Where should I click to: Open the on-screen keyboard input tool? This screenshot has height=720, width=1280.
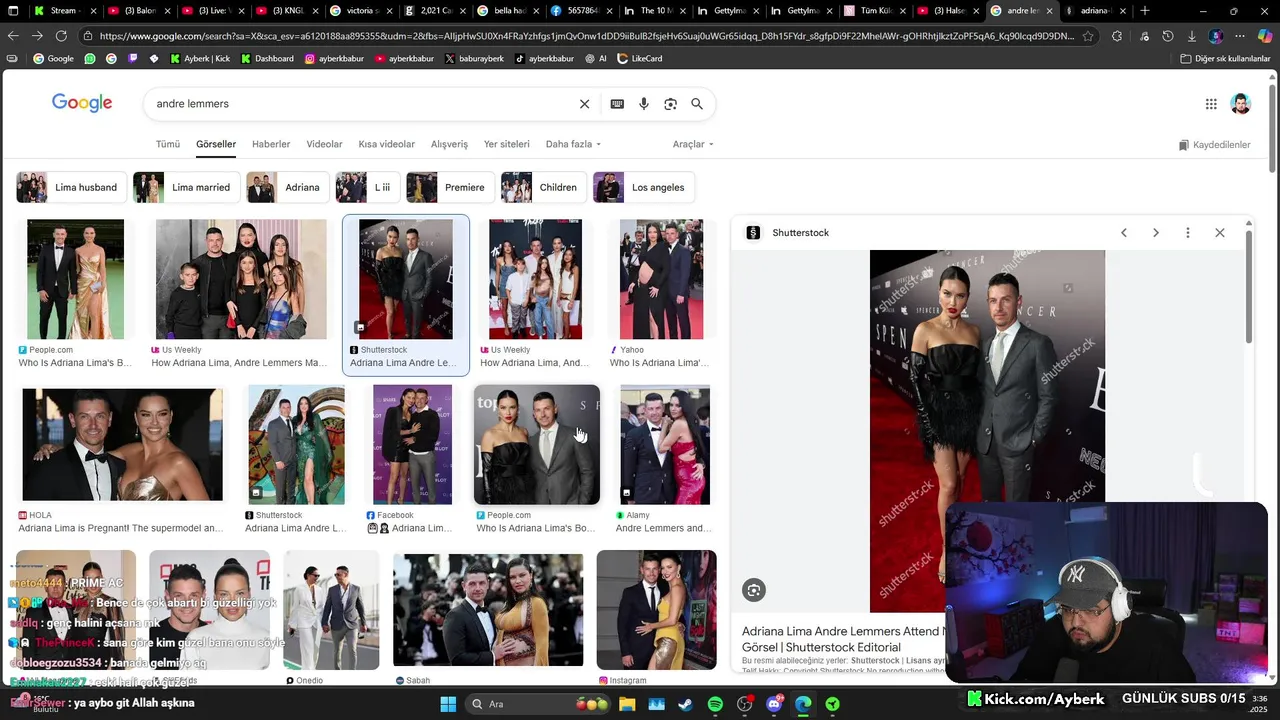[617, 104]
